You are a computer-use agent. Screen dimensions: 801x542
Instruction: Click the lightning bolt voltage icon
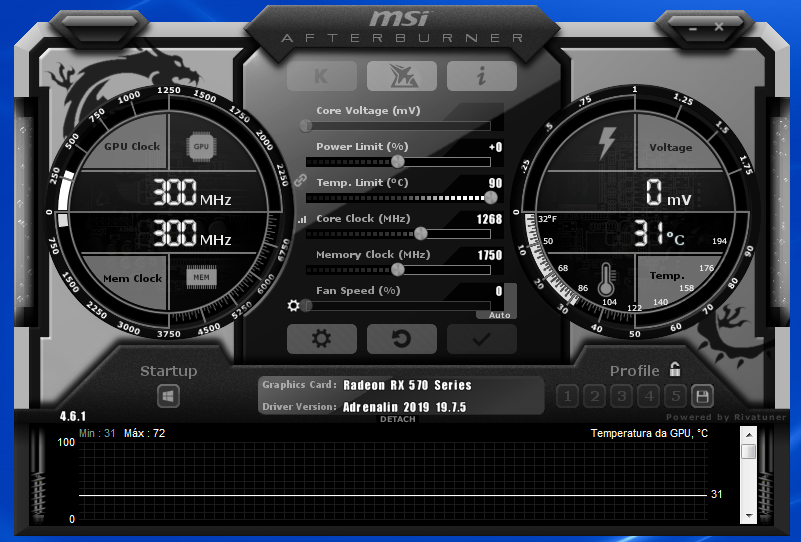click(x=607, y=143)
